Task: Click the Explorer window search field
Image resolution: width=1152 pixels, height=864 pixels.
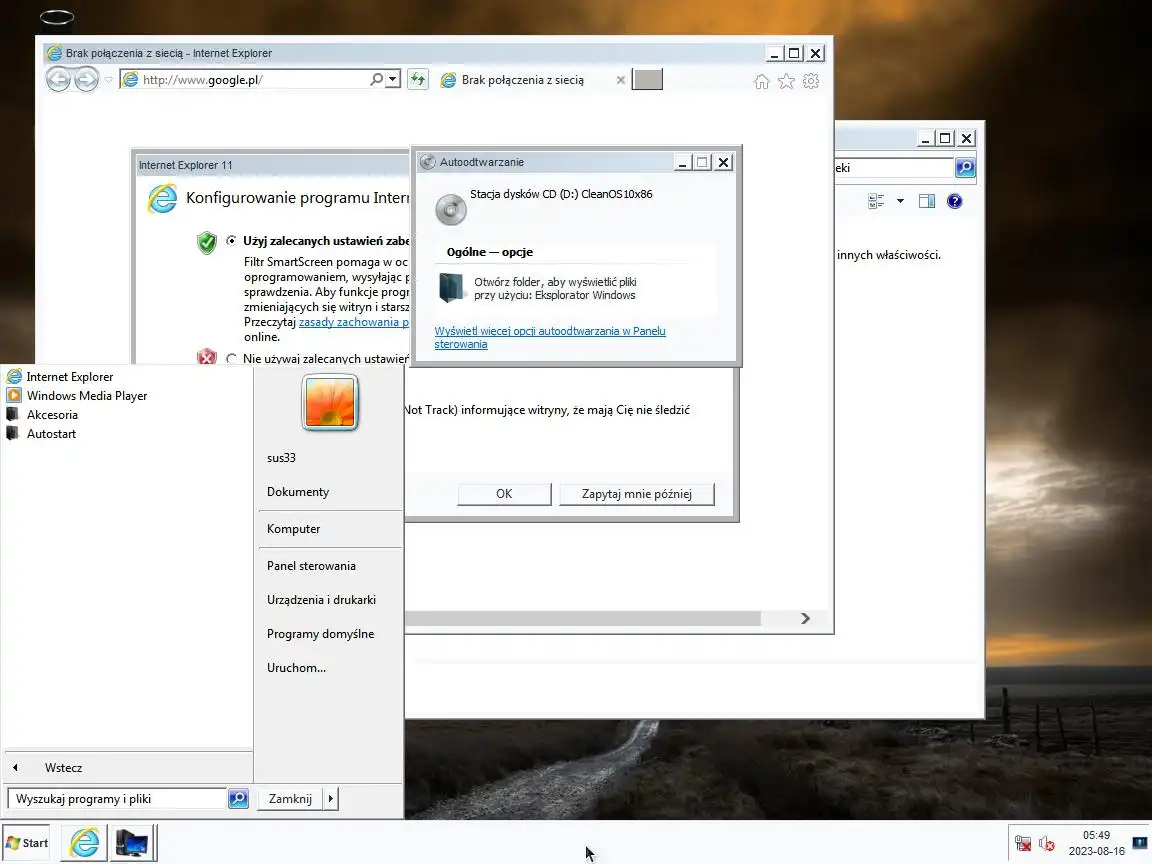Action: click(894, 168)
